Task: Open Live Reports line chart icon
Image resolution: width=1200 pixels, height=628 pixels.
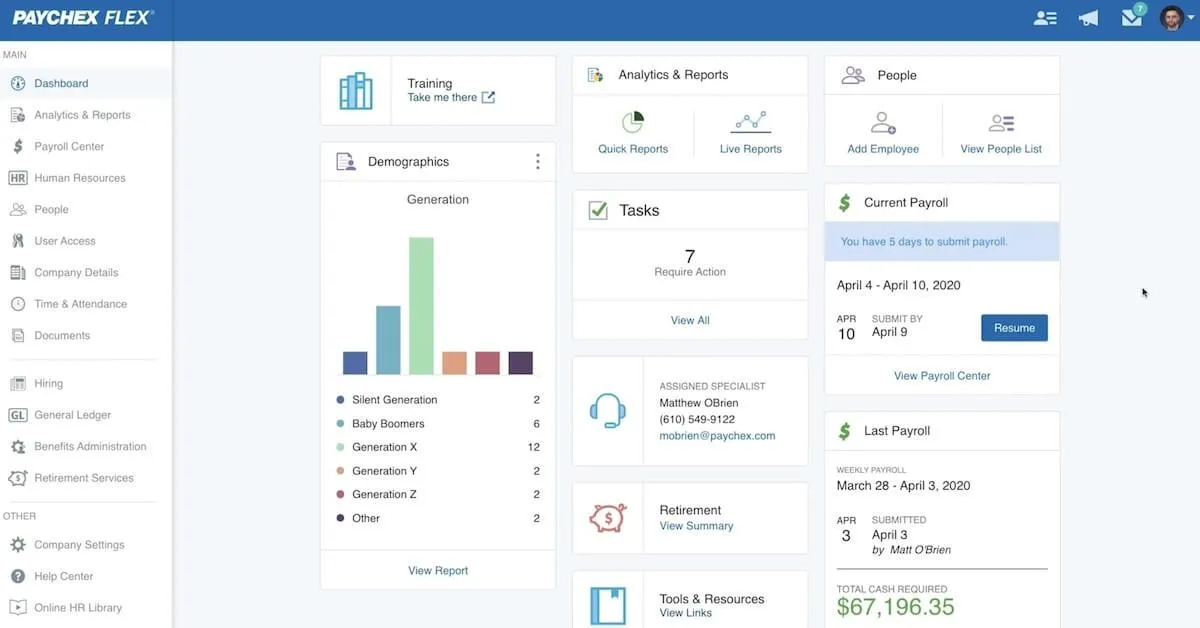Action: [x=750, y=122]
